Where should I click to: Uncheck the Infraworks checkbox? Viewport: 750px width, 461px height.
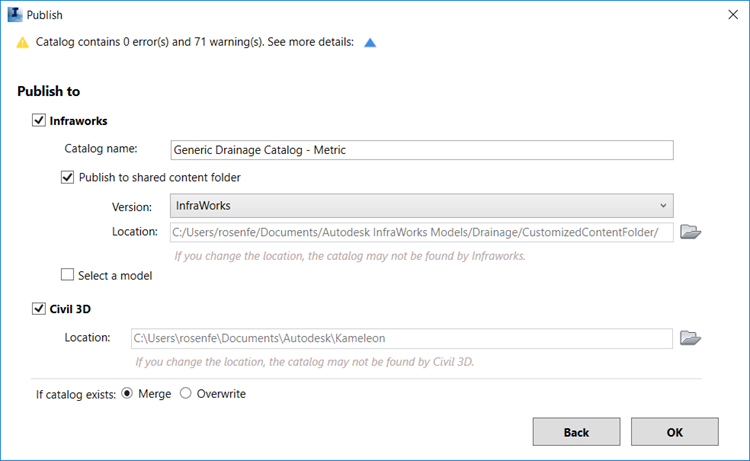pyautogui.click(x=39, y=121)
